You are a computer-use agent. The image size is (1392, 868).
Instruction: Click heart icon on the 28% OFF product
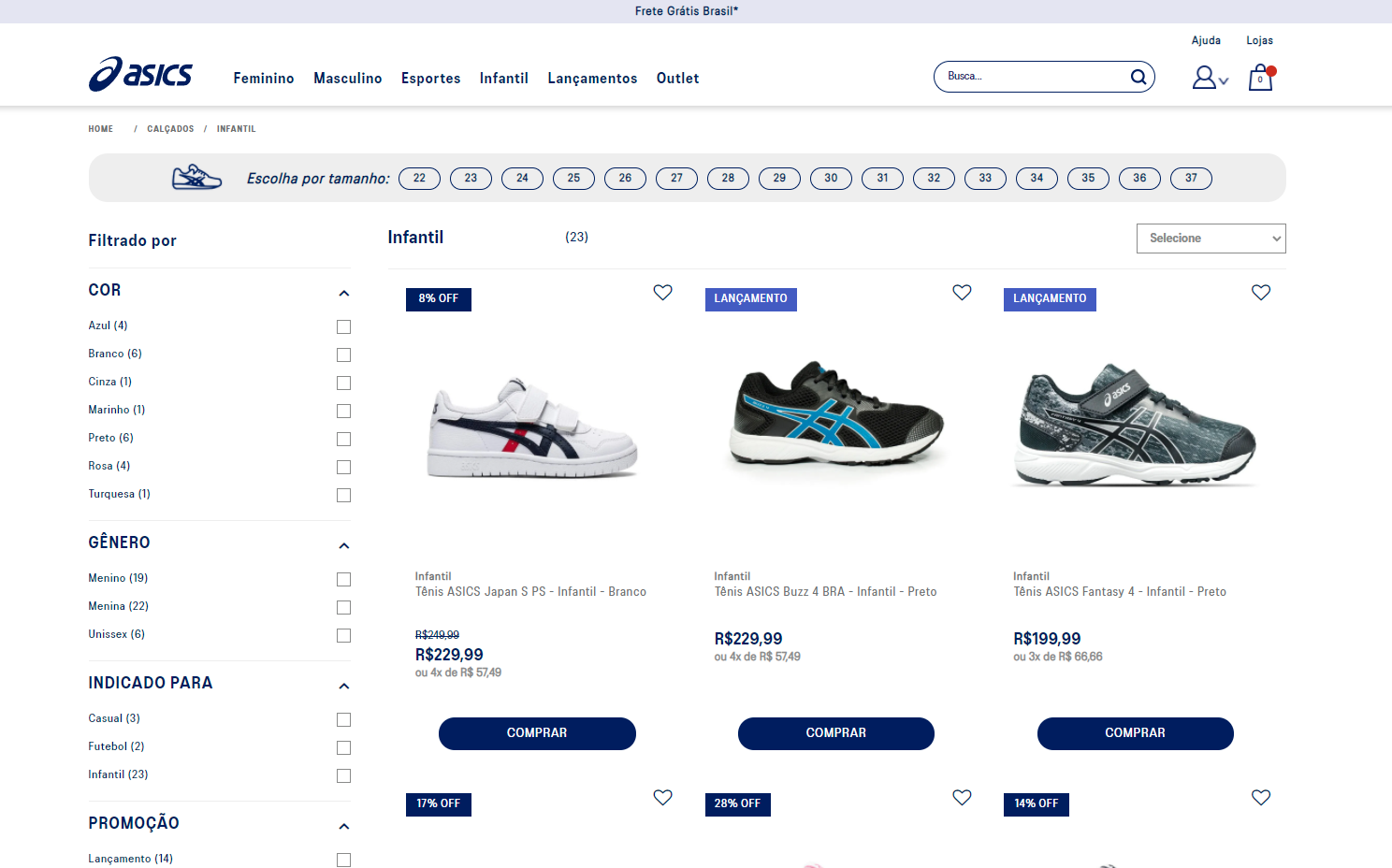962,798
